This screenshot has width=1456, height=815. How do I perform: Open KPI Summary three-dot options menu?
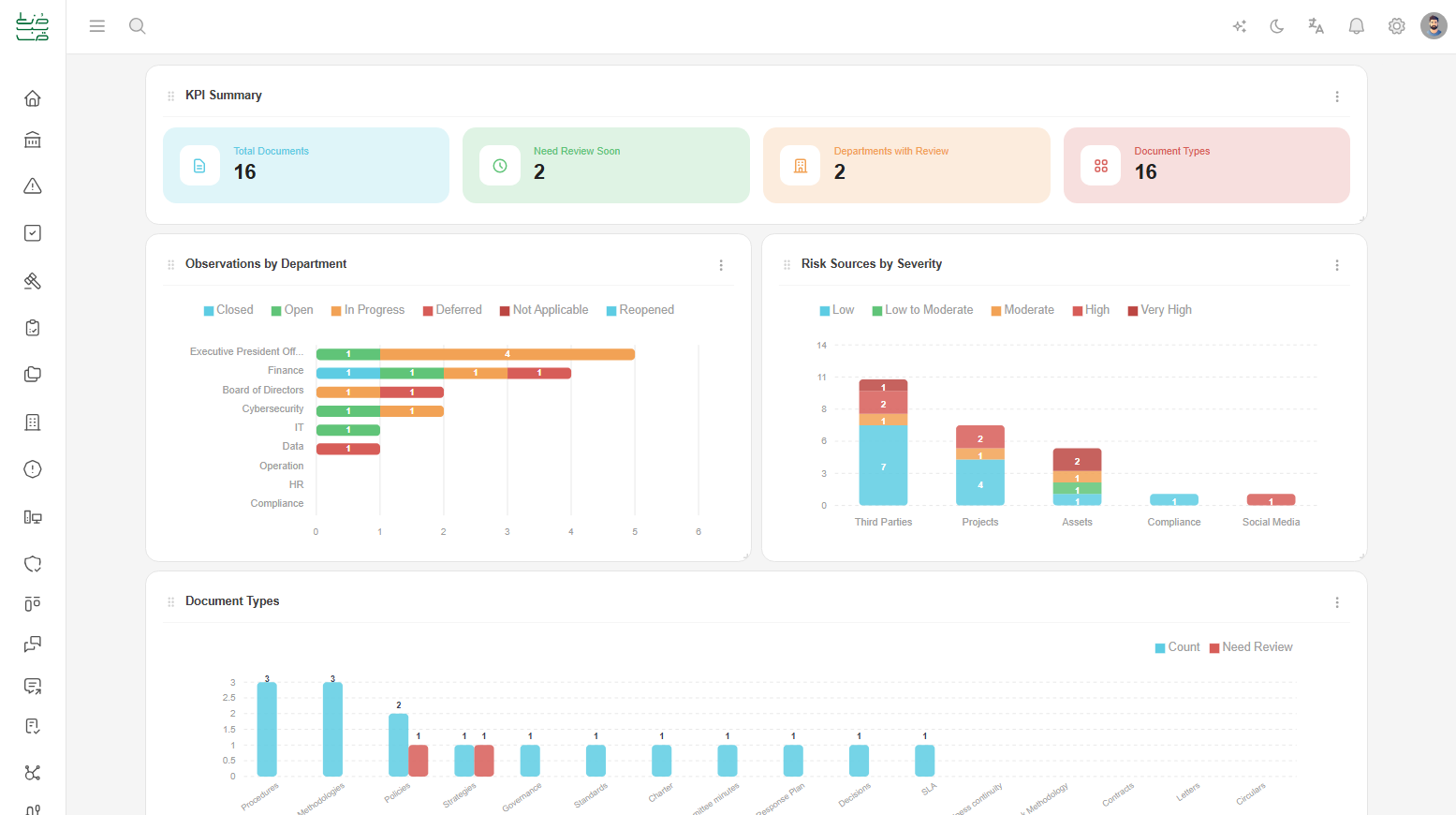(1337, 96)
